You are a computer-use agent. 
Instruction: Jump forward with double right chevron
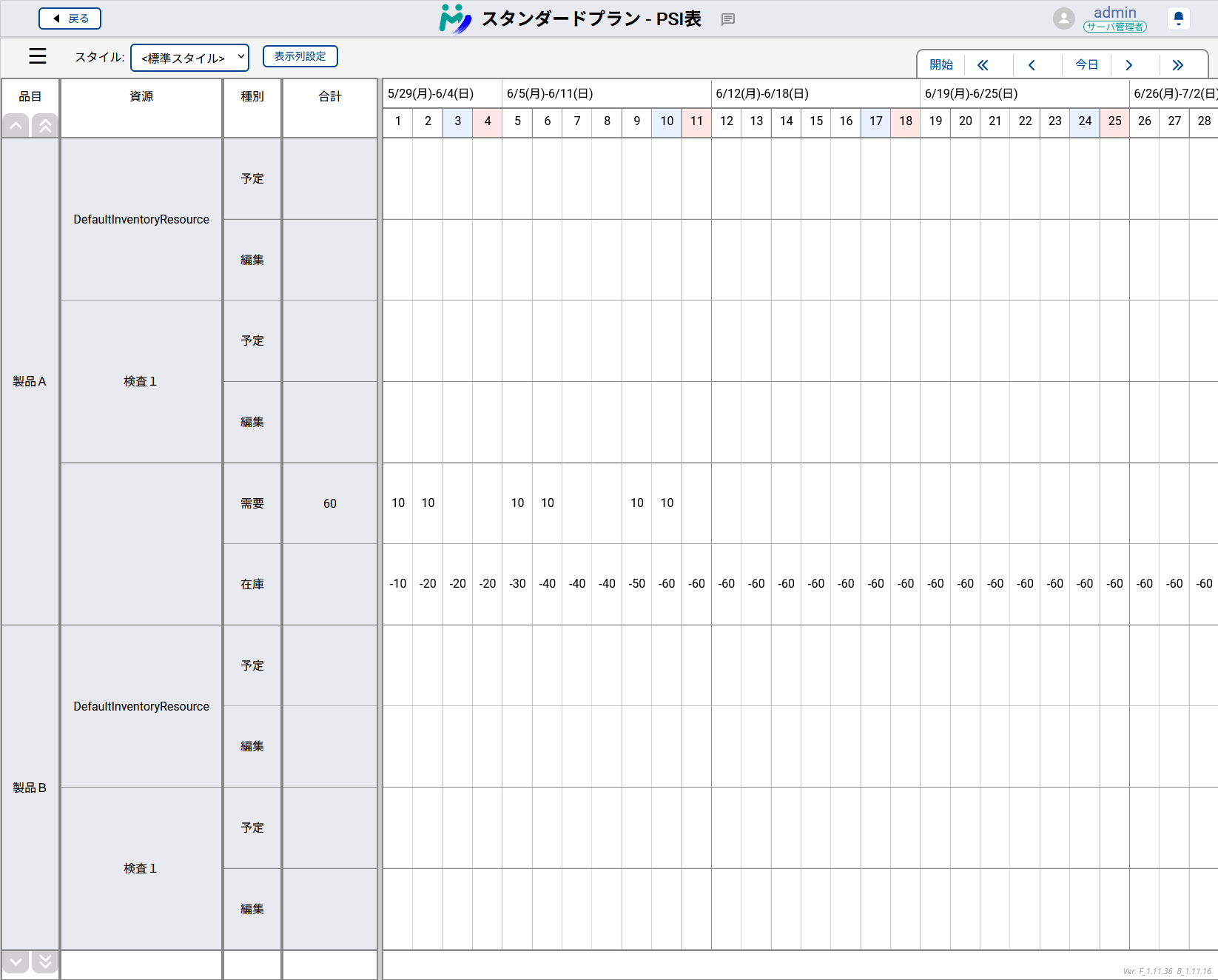pos(1177,65)
